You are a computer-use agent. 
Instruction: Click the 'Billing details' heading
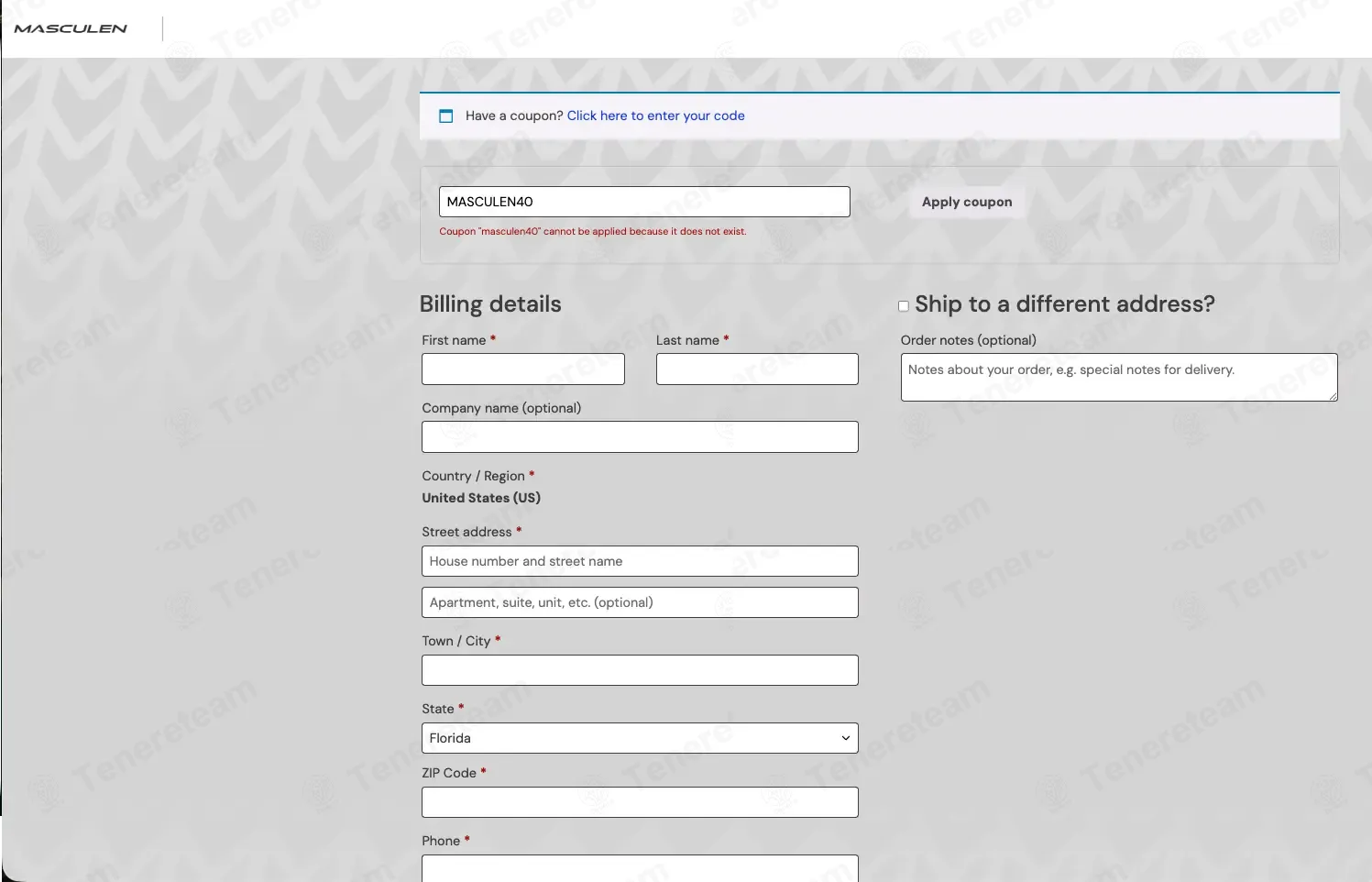point(490,304)
